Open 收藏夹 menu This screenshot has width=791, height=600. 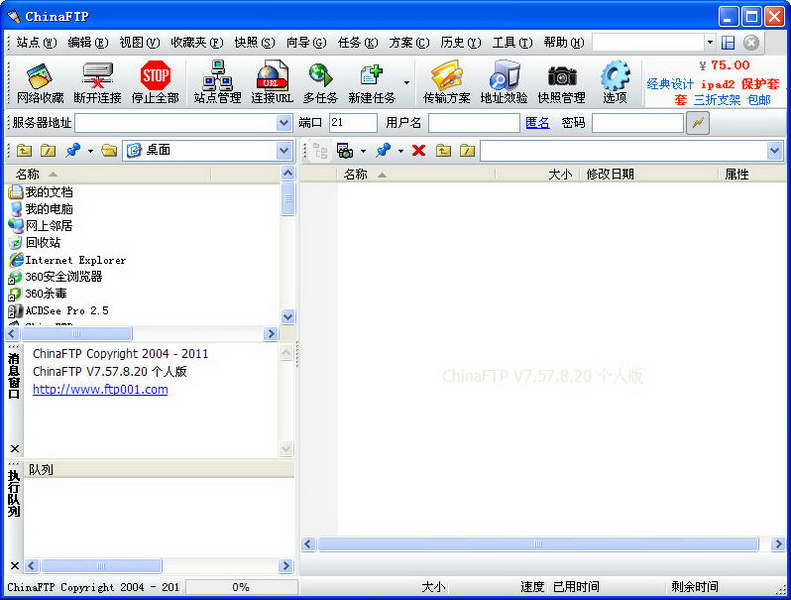point(197,43)
